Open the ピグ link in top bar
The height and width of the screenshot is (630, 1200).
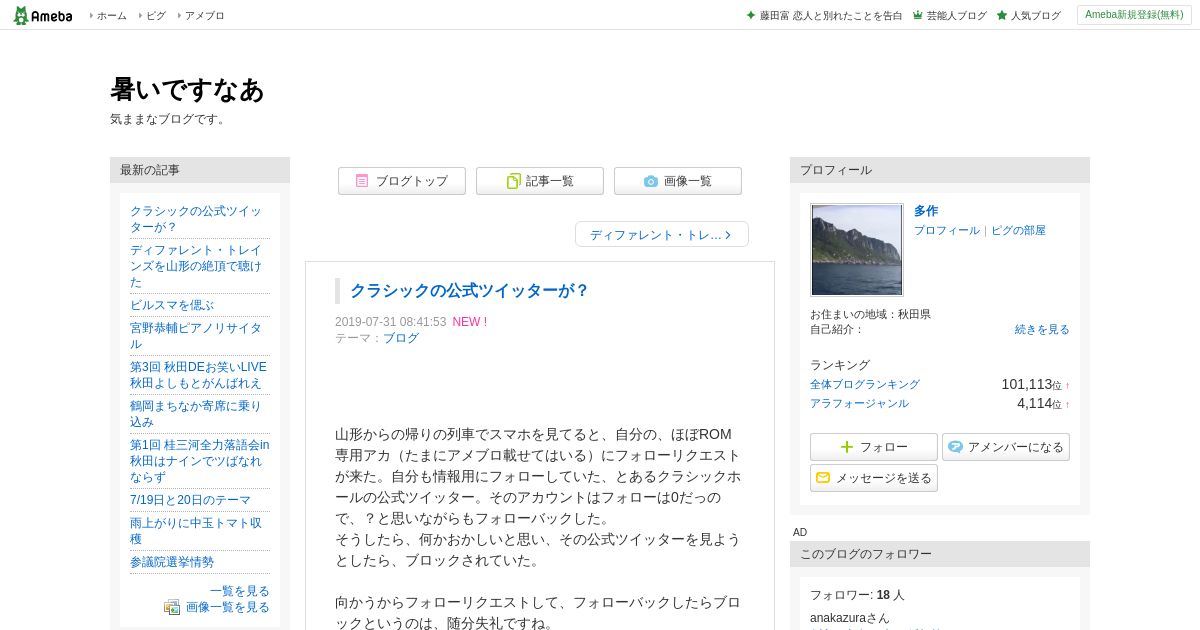click(156, 16)
